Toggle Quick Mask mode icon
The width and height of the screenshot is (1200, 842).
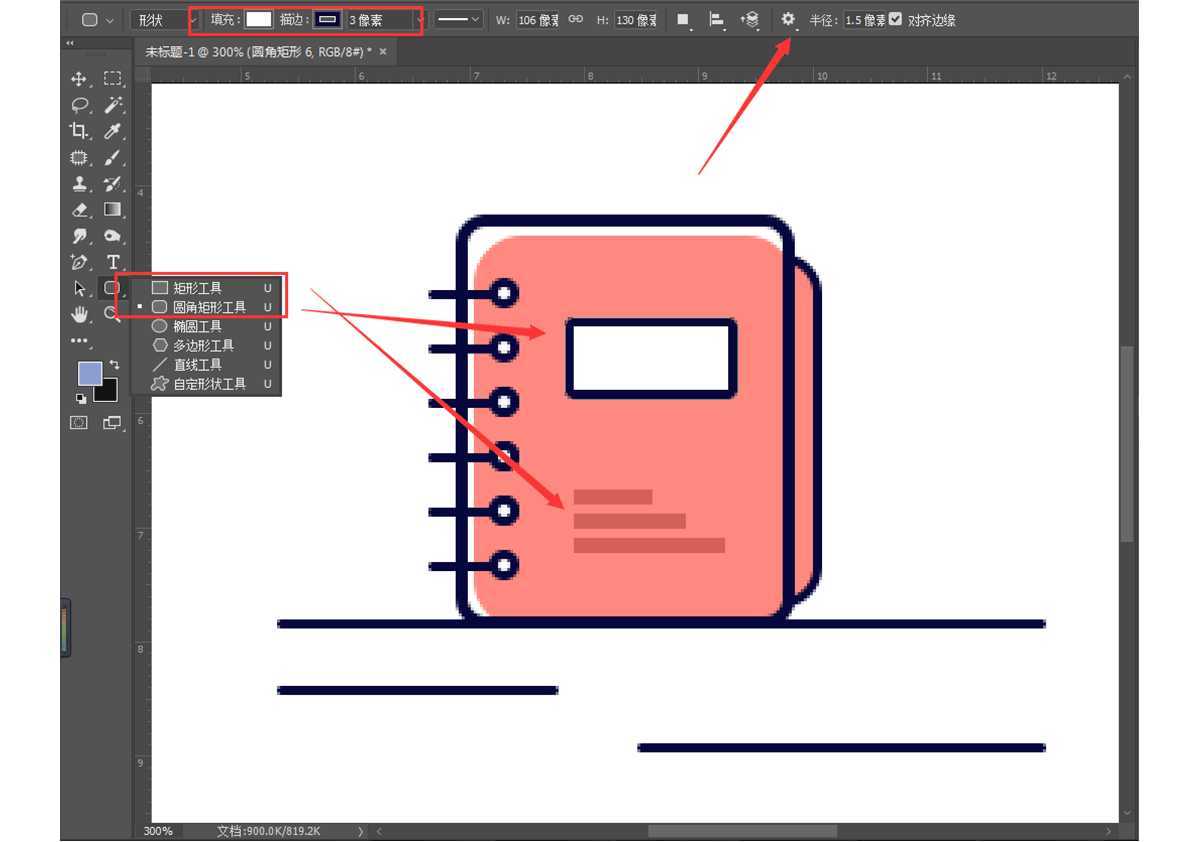(79, 423)
